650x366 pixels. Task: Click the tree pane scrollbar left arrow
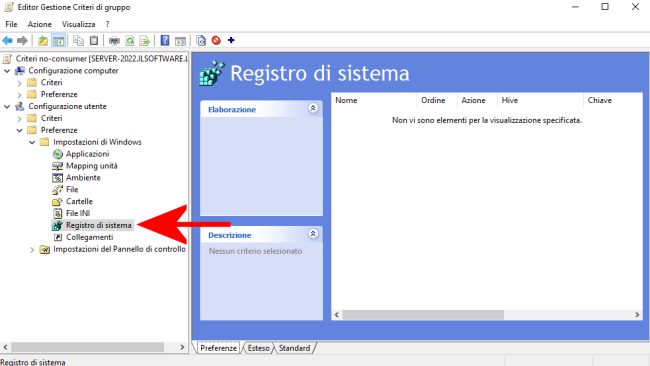pos(5,347)
